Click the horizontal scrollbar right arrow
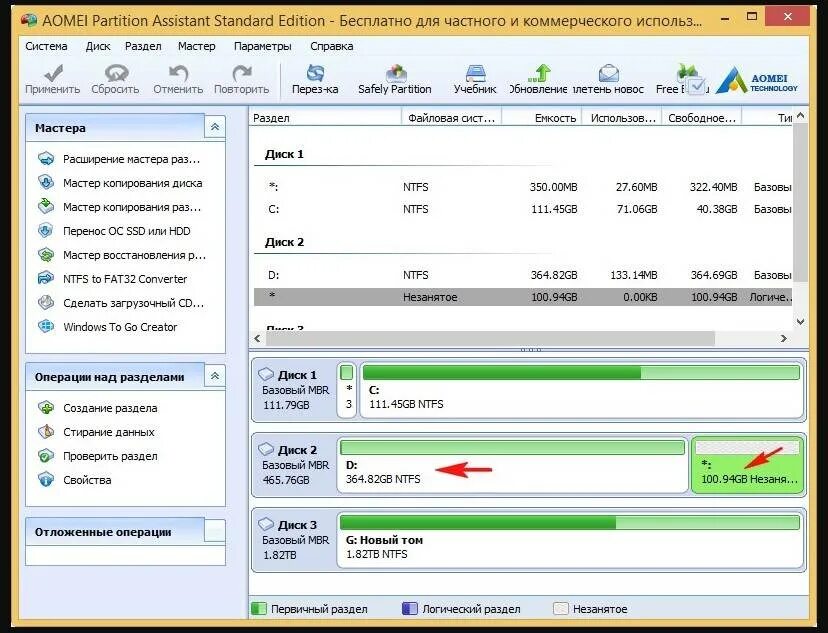 click(x=784, y=338)
